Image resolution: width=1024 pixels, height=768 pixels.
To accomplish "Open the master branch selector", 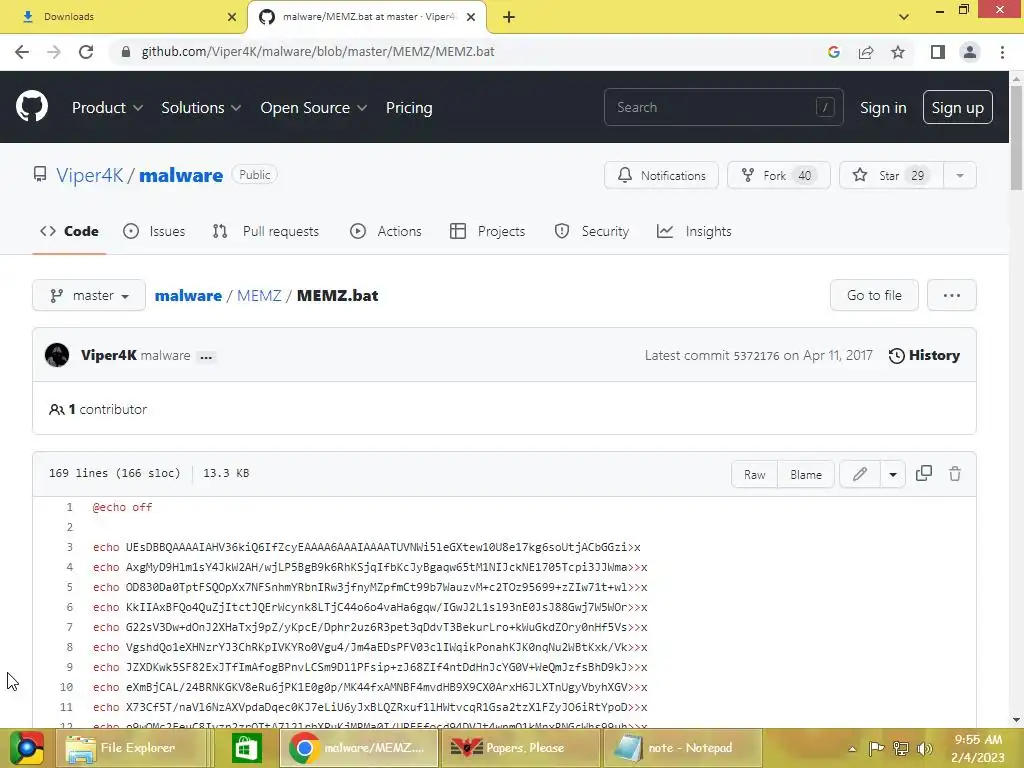I will pyautogui.click(x=89, y=295).
